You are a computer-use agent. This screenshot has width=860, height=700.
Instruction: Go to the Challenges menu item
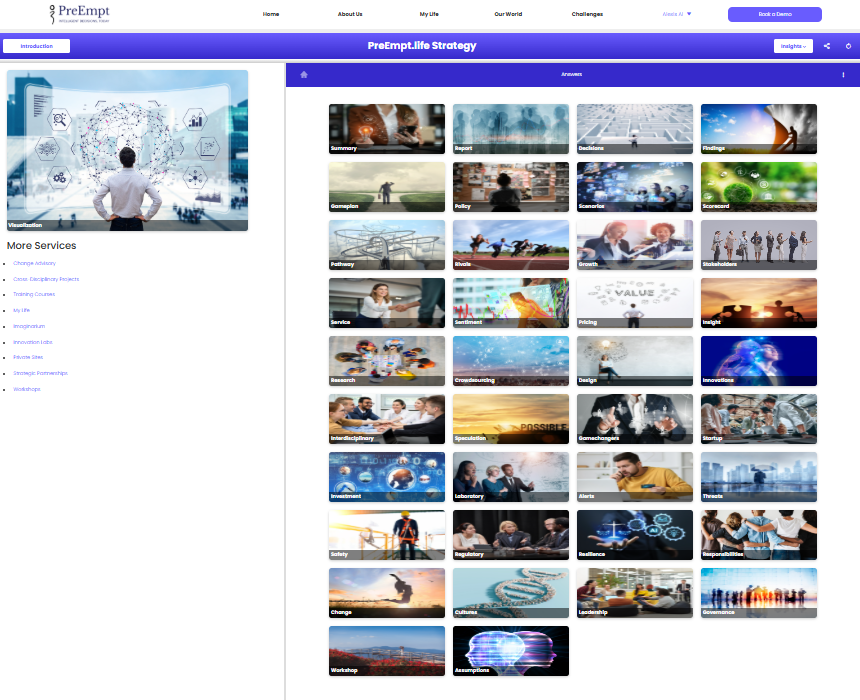click(587, 15)
